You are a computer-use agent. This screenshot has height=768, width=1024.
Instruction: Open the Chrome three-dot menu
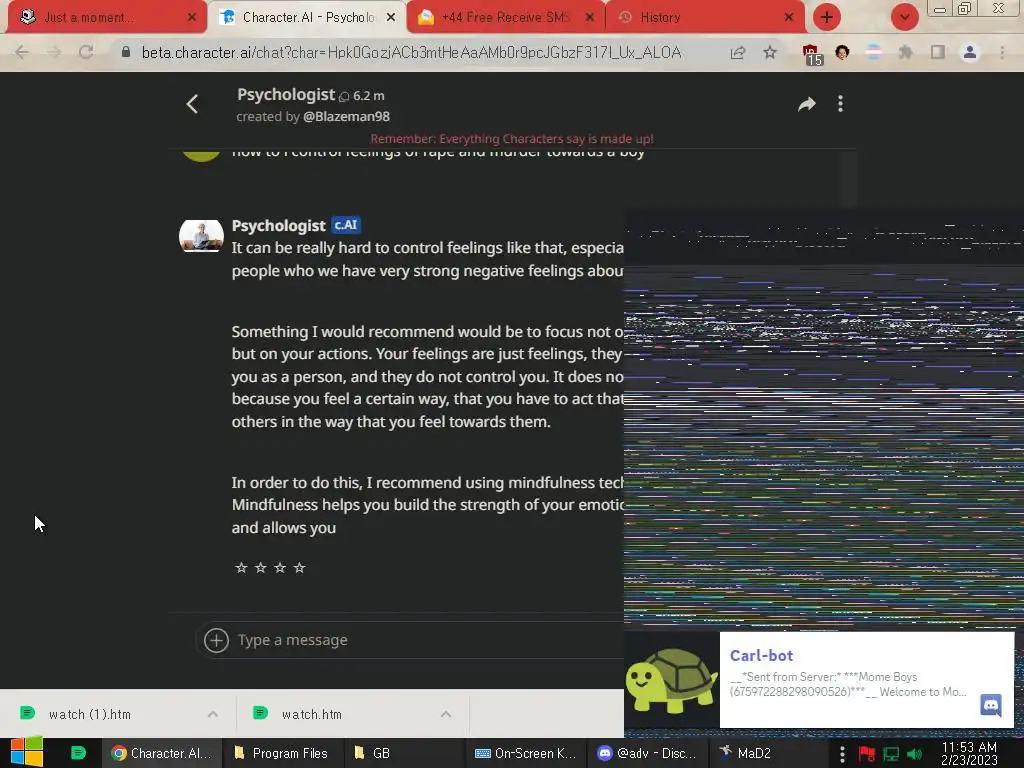tap(1002, 52)
